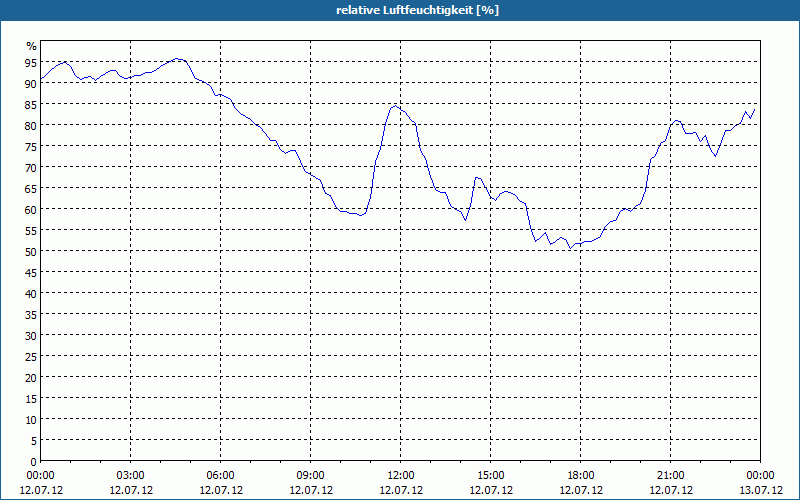Click the 50 value on the y-axis

tap(31, 252)
